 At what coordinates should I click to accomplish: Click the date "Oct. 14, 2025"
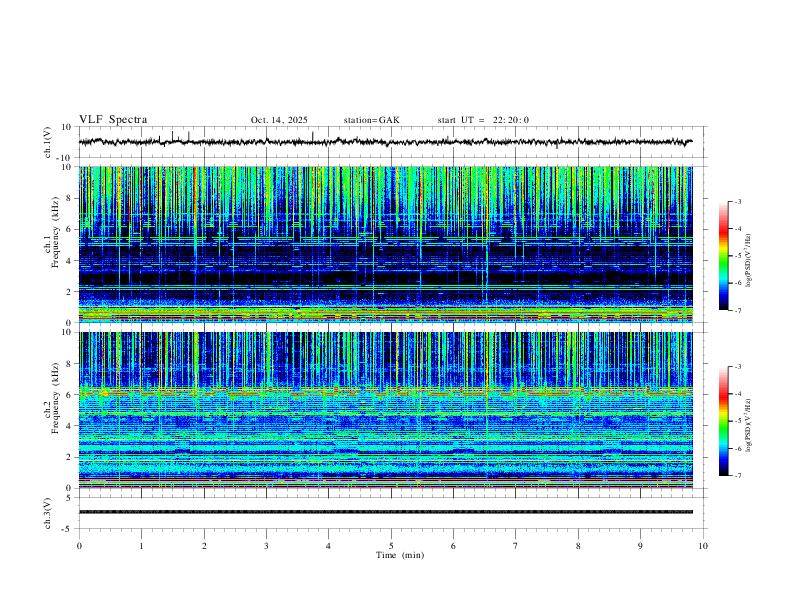point(279,120)
